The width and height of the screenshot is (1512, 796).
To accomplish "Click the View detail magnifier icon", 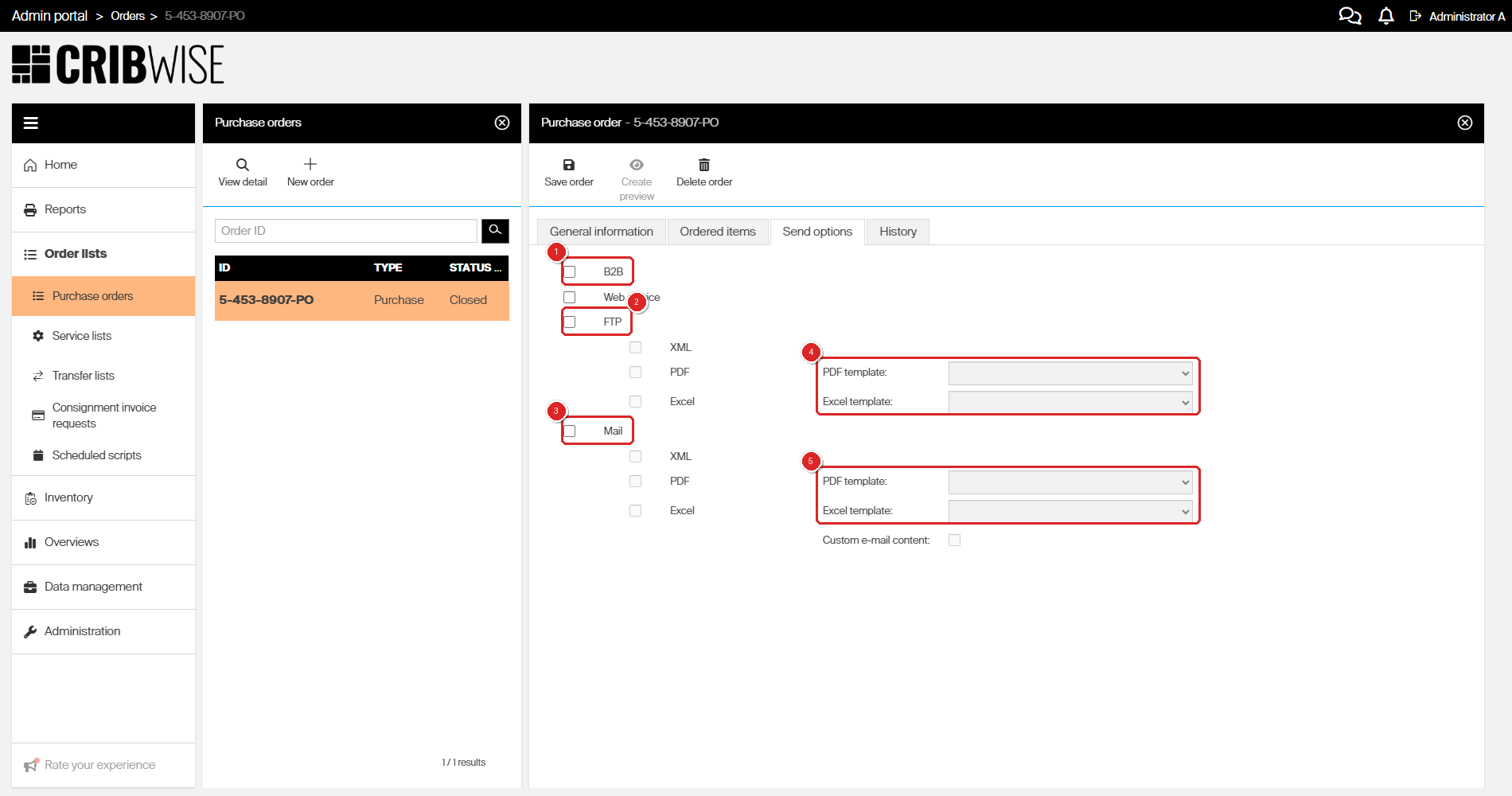I will (243, 165).
